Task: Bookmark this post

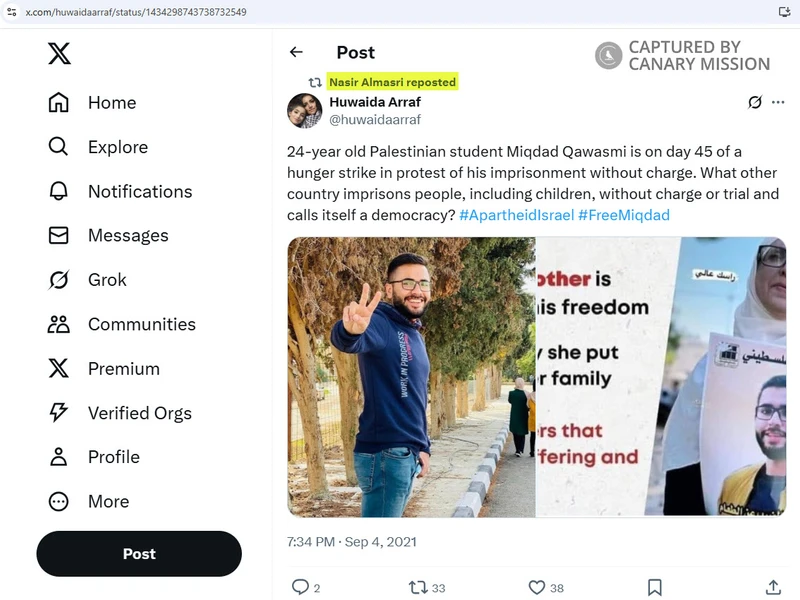Action: 655,587
